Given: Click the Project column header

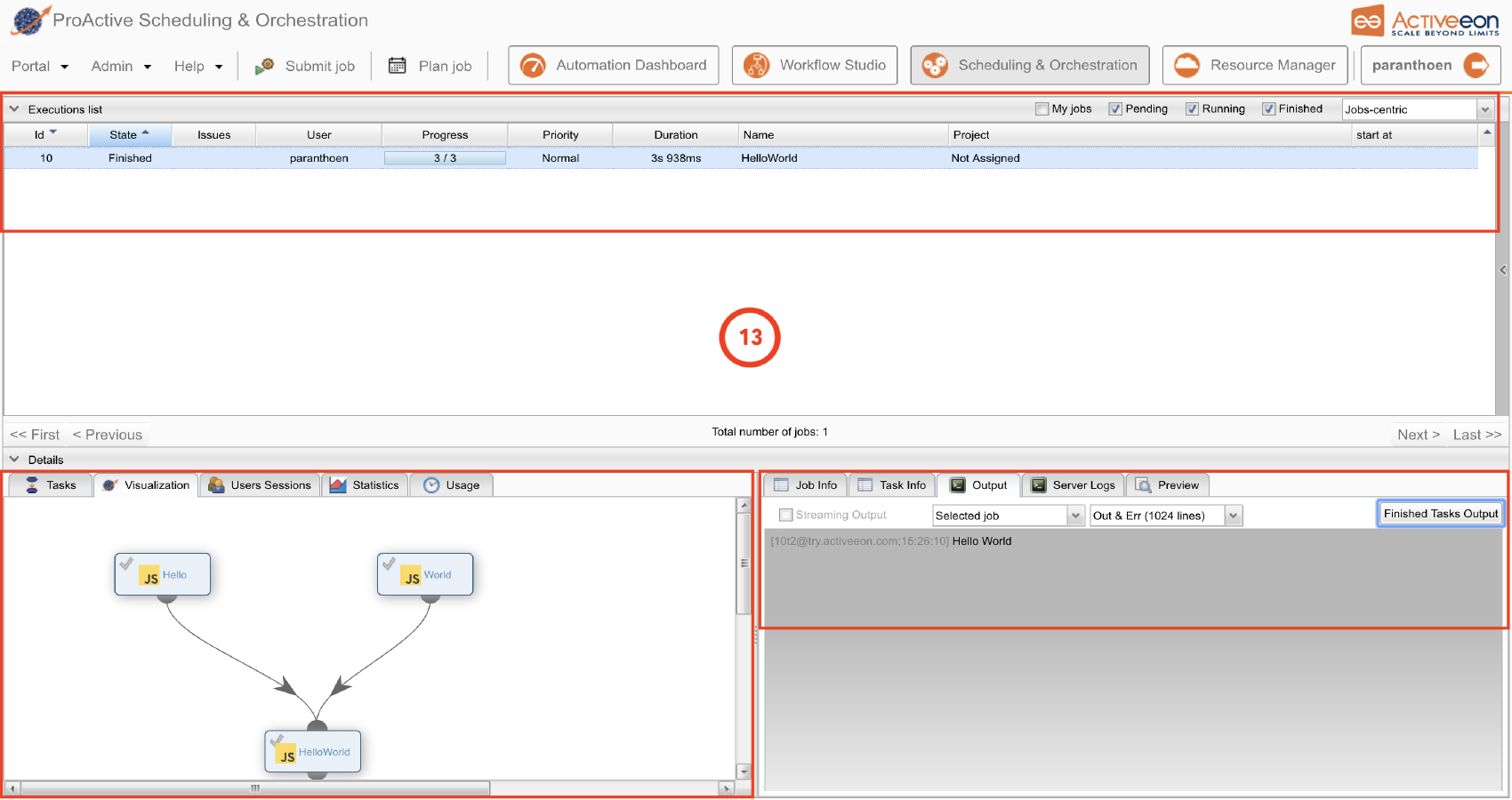Looking at the screenshot, I should (1150, 134).
